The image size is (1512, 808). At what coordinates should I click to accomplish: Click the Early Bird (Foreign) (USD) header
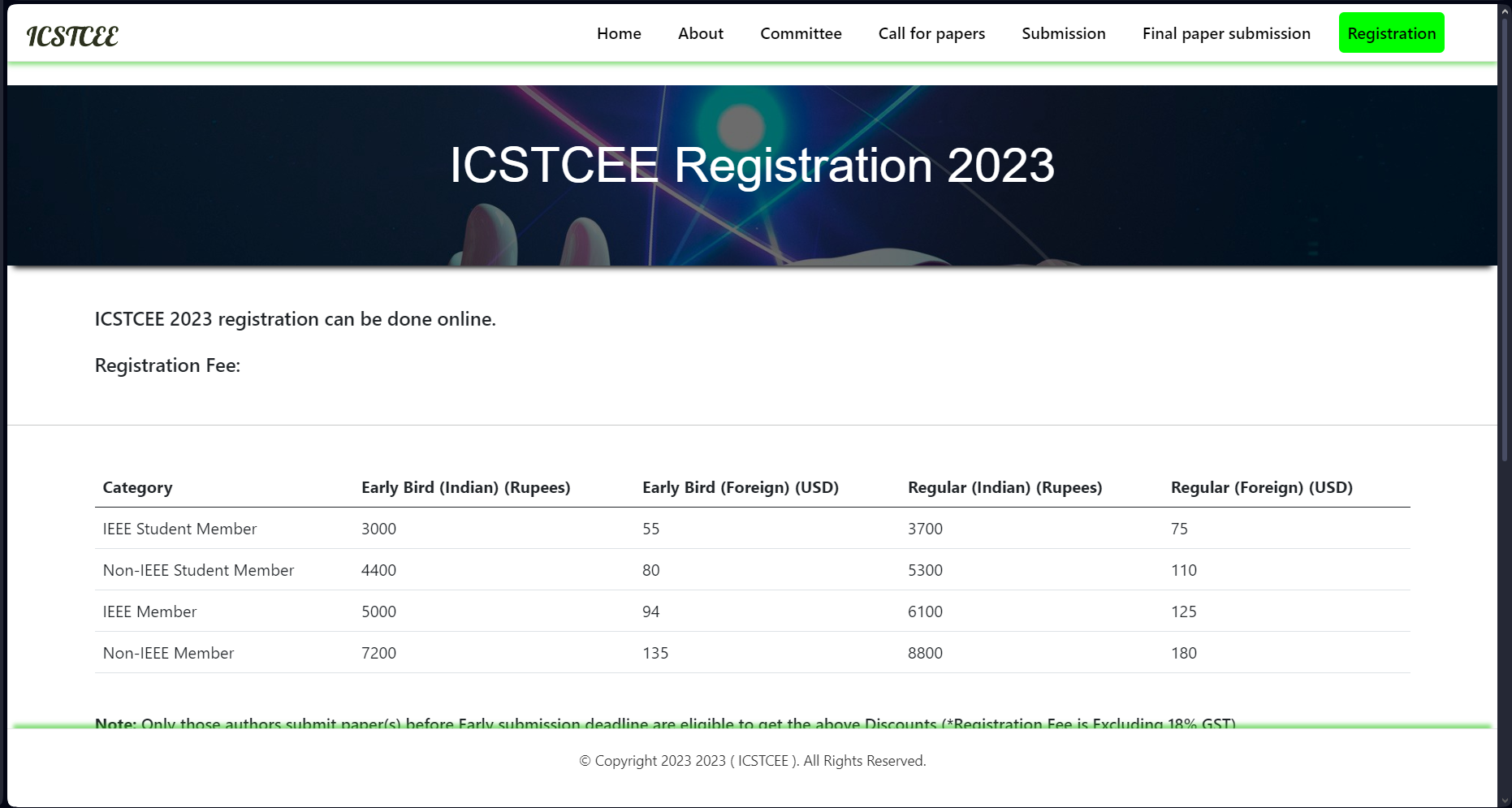pos(741,487)
